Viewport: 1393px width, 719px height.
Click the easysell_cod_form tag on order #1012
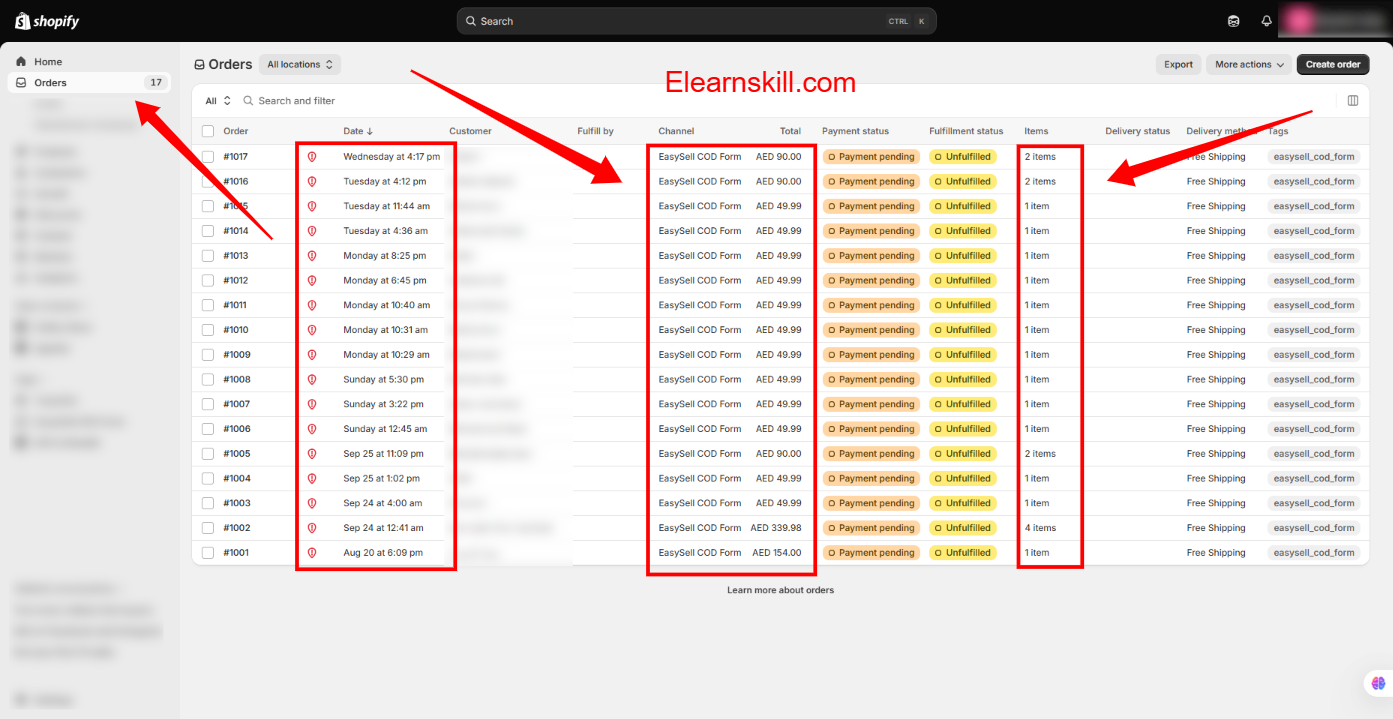[x=1314, y=281]
